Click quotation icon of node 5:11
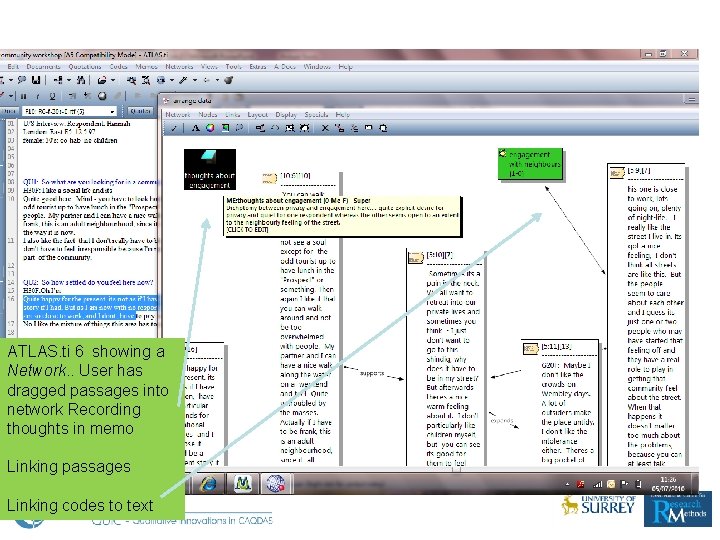Screen dimensions: 720x540 click(x=530, y=349)
